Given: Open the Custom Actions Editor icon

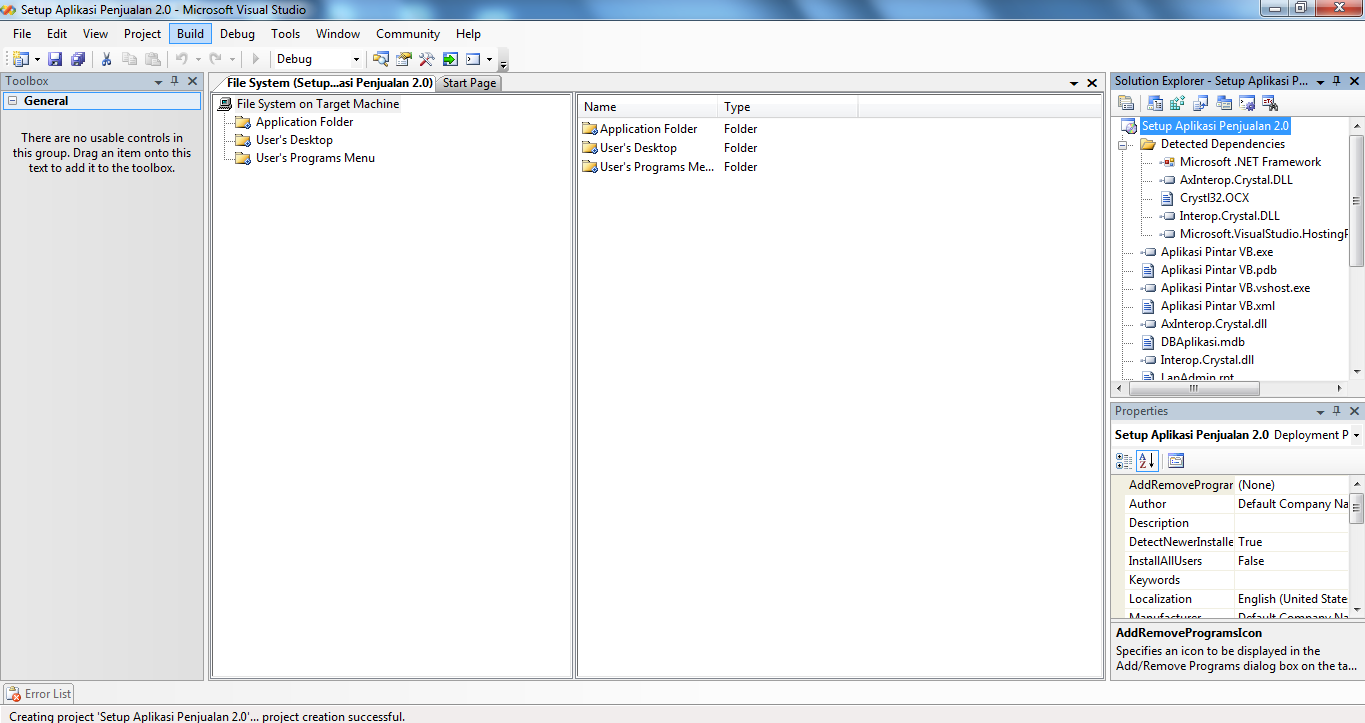Looking at the screenshot, I should click(1247, 103).
